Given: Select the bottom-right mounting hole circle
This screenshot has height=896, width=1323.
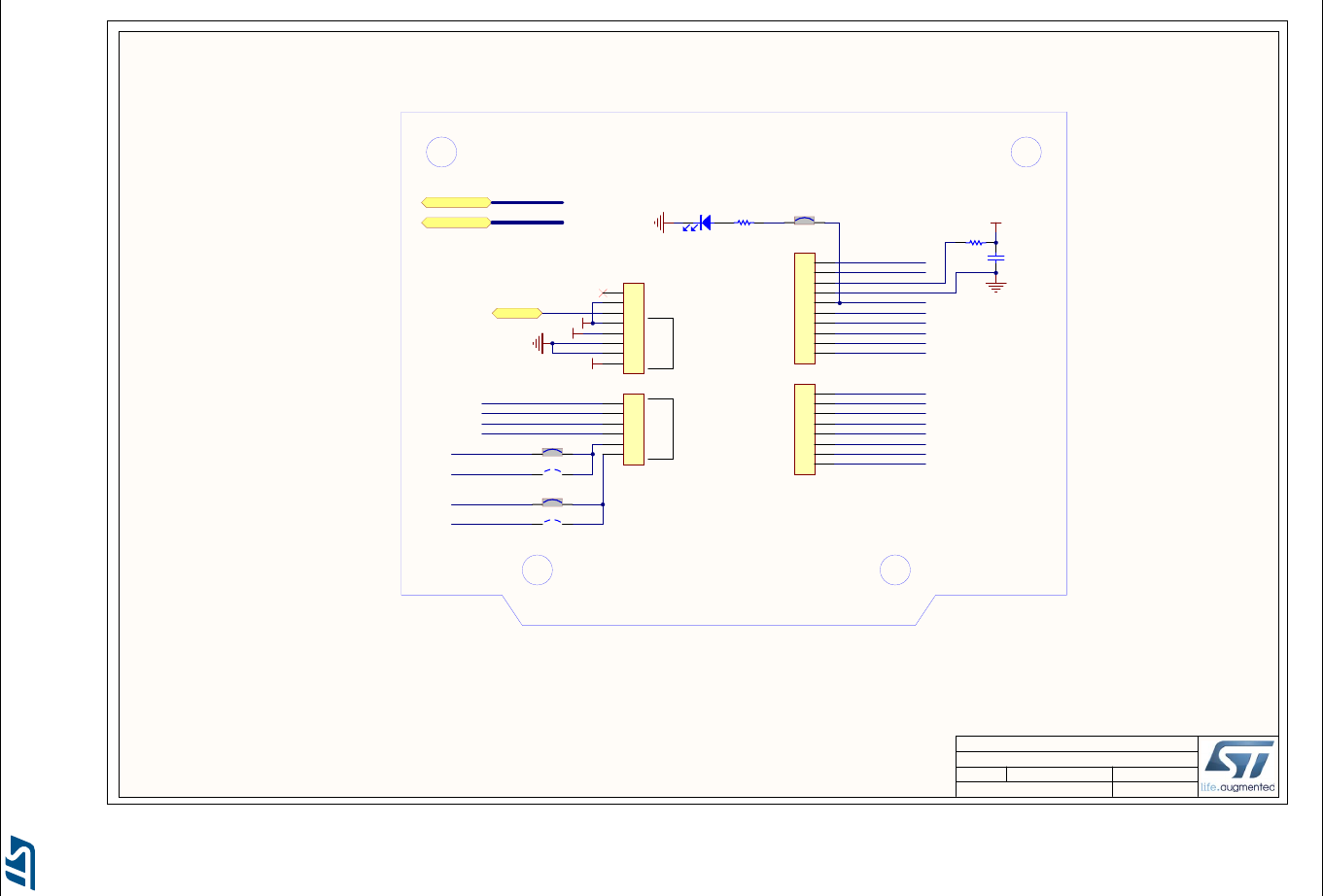Looking at the screenshot, I should 895,570.
